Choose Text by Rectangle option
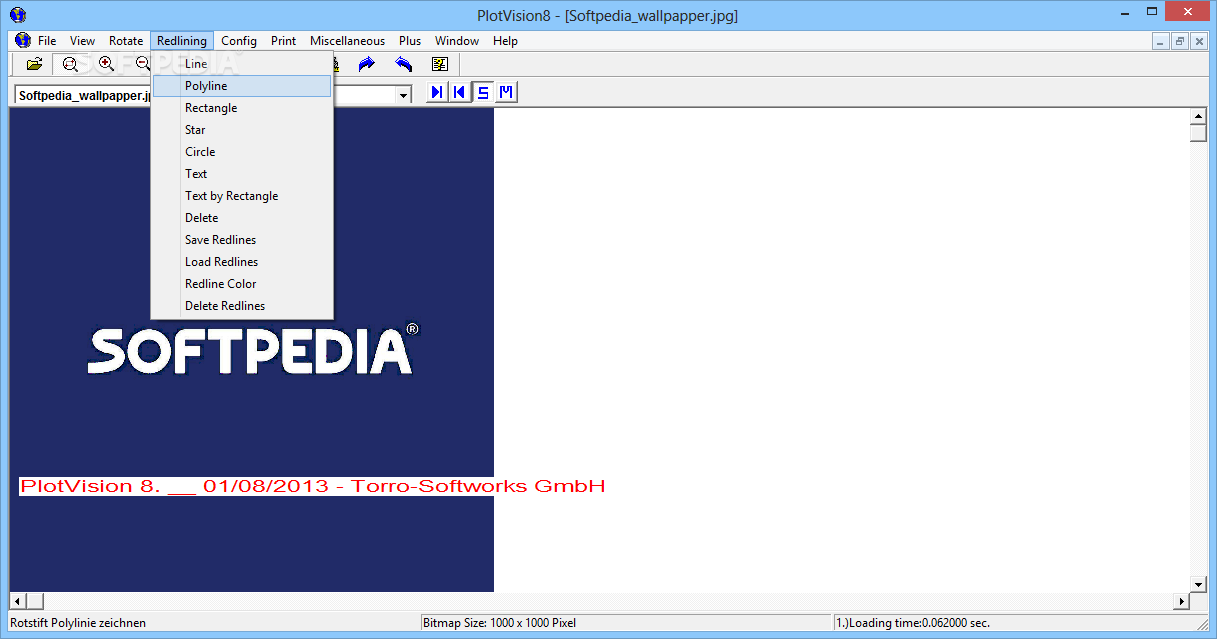Screen dimensions: 1217x639 pos(242,196)
